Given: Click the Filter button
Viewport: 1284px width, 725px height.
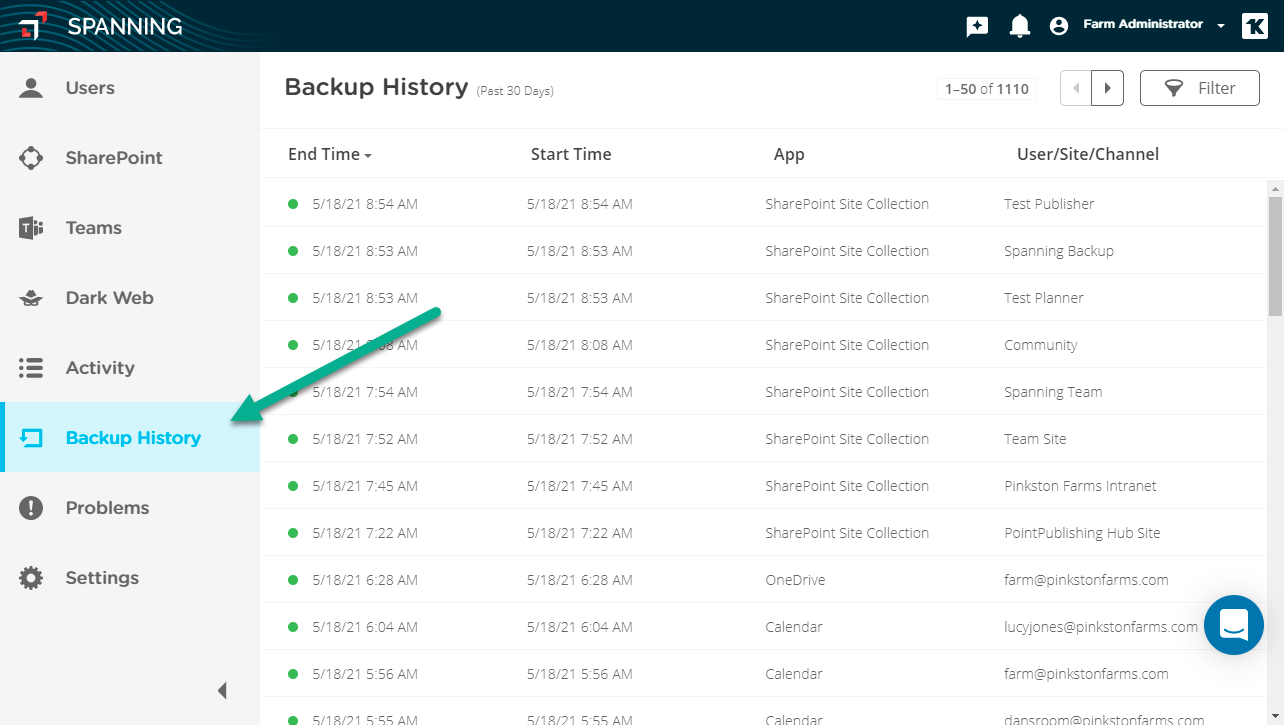Looking at the screenshot, I should pos(1200,88).
